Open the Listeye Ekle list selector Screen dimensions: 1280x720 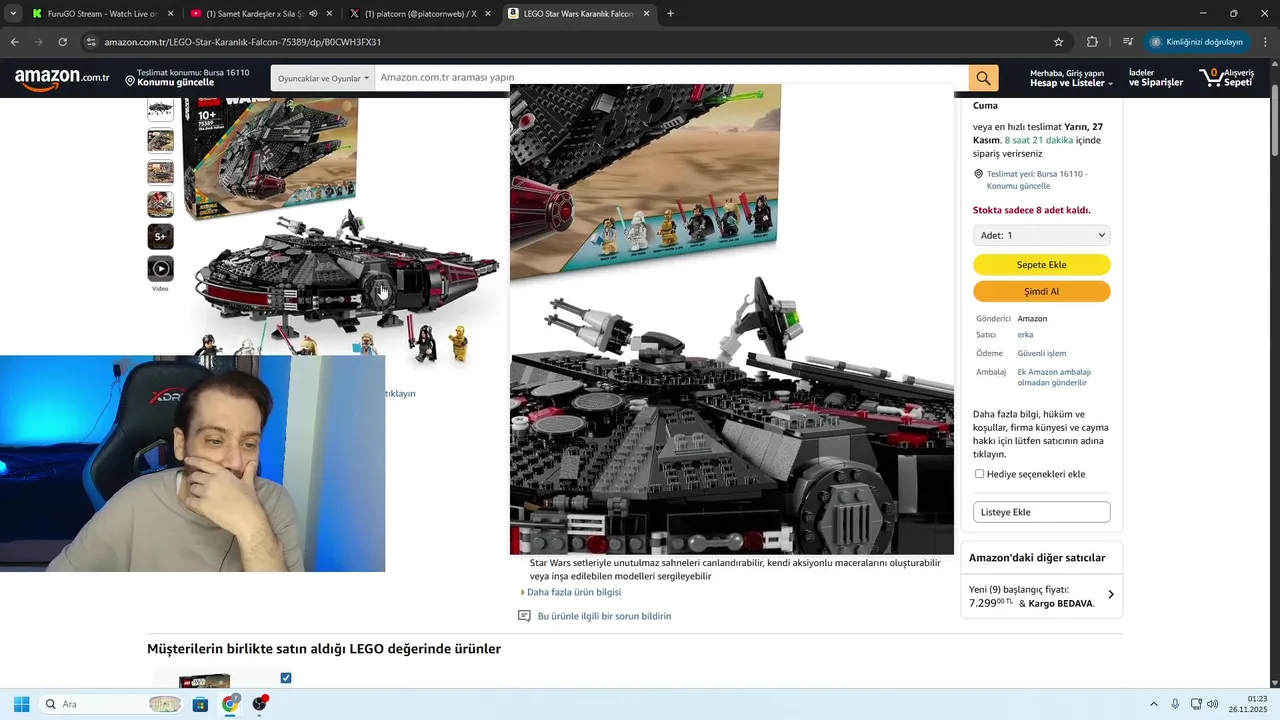pos(1041,512)
